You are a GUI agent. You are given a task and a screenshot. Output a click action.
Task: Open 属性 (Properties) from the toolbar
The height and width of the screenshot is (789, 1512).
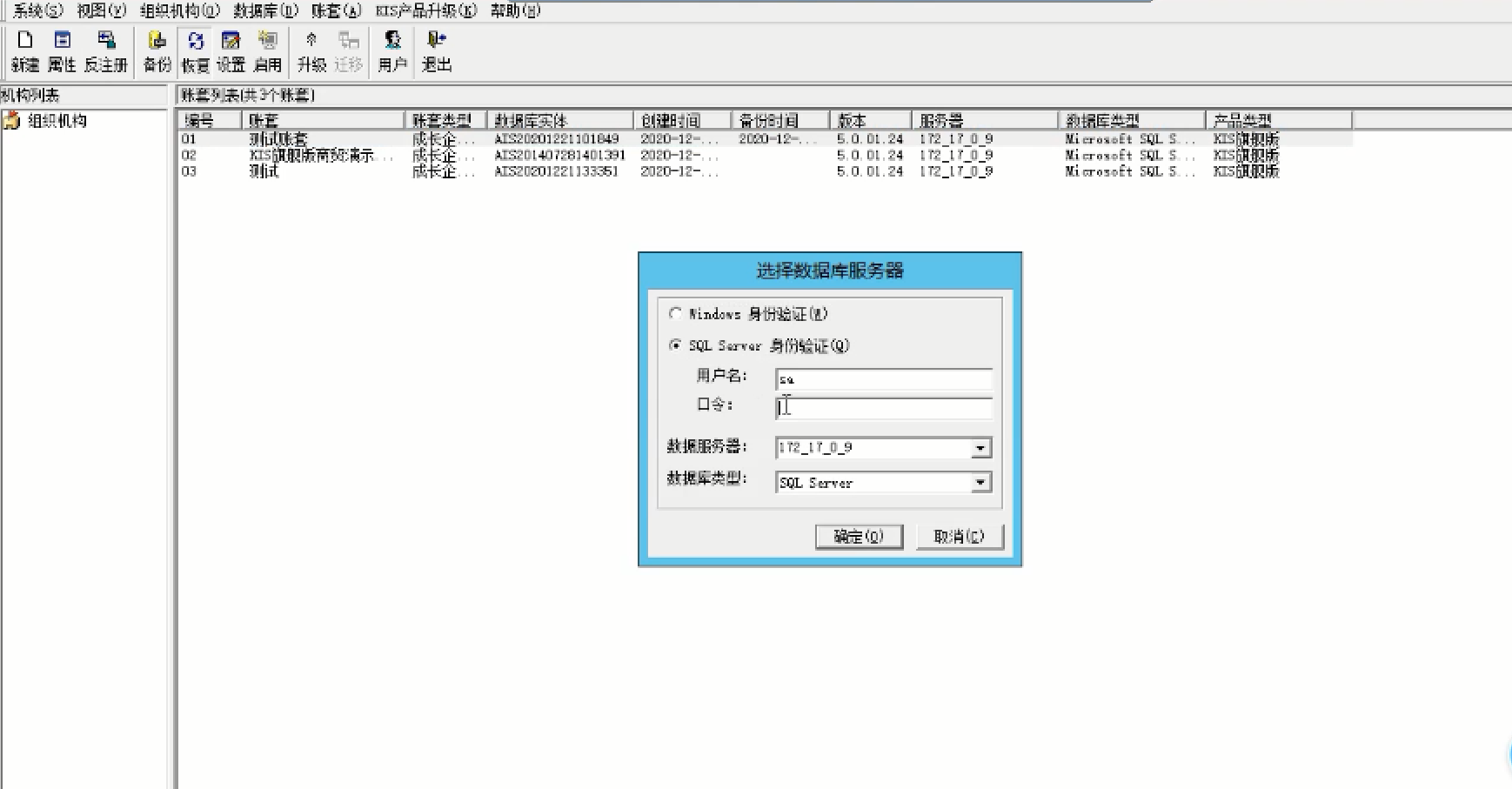(62, 50)
